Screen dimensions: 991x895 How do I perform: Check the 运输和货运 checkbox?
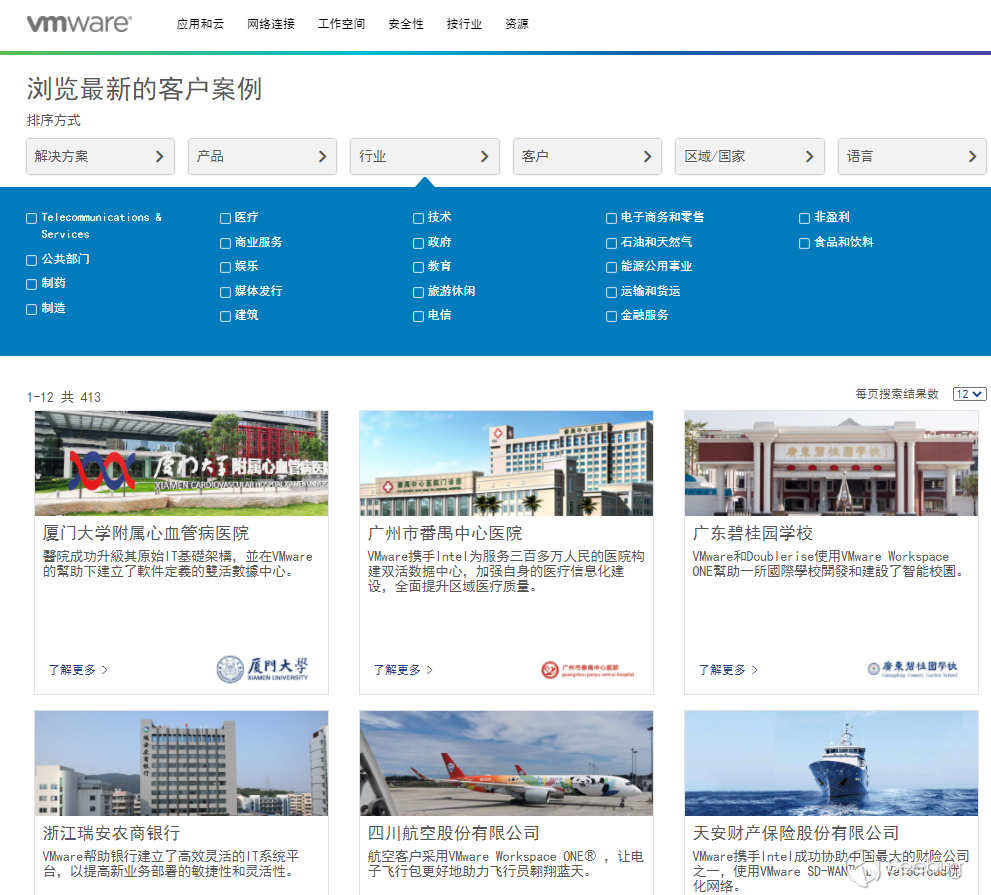(x=611, y=292)
